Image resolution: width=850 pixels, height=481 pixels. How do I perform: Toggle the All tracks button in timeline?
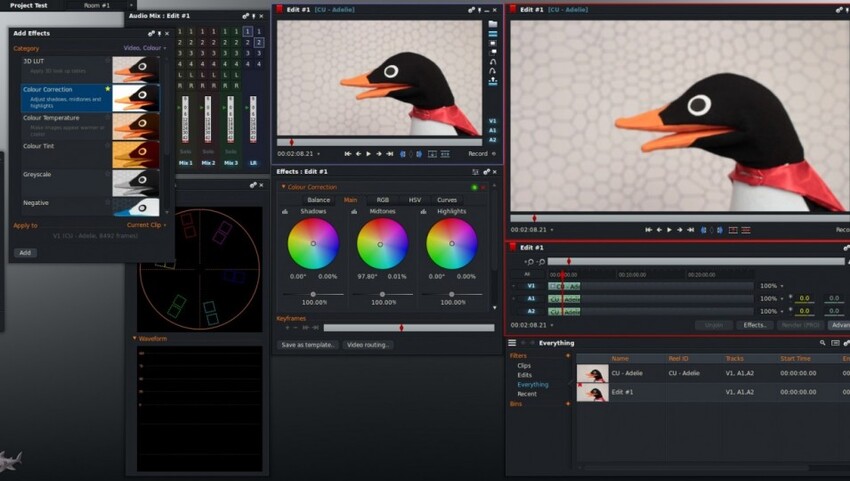(527, 274)
